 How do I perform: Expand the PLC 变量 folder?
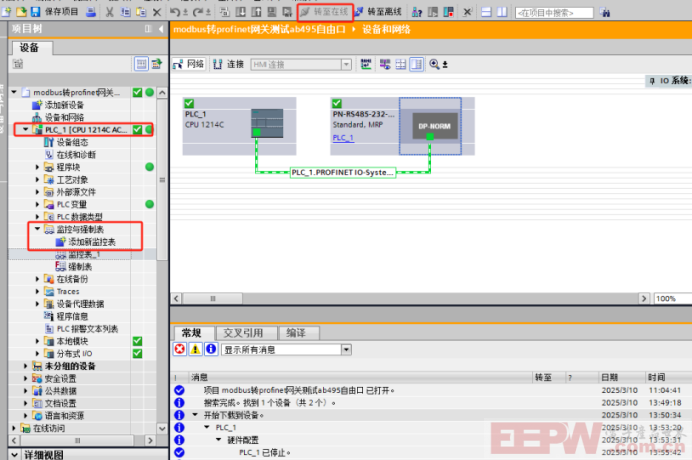click(37, 204)
